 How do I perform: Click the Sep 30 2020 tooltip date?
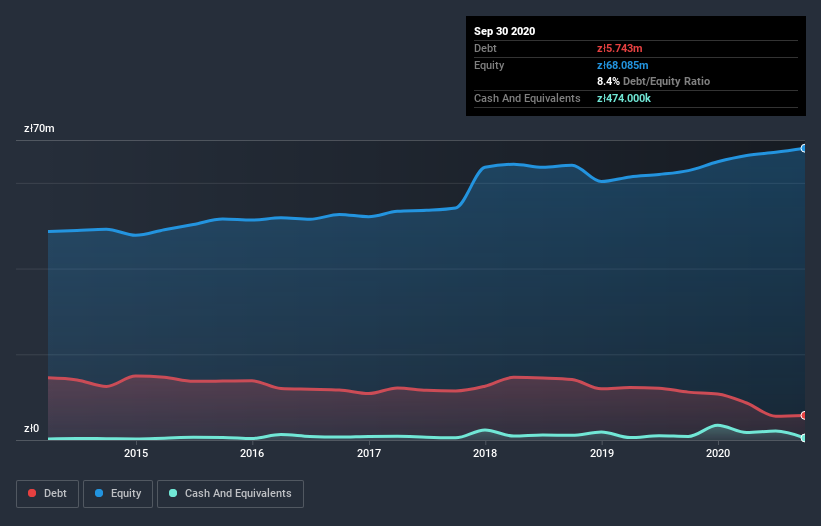505,31
